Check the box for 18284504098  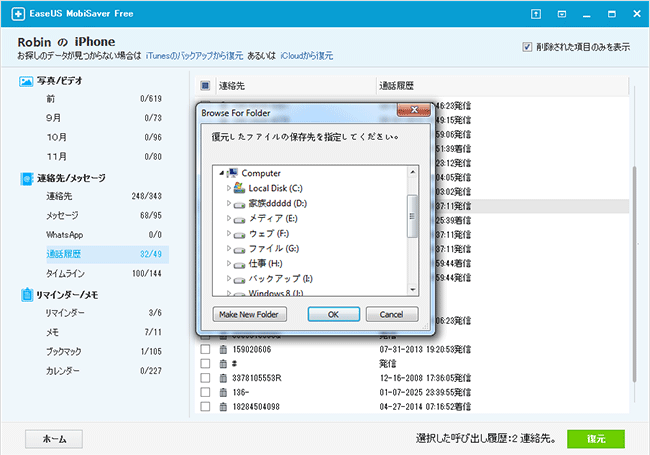[205, 407]
